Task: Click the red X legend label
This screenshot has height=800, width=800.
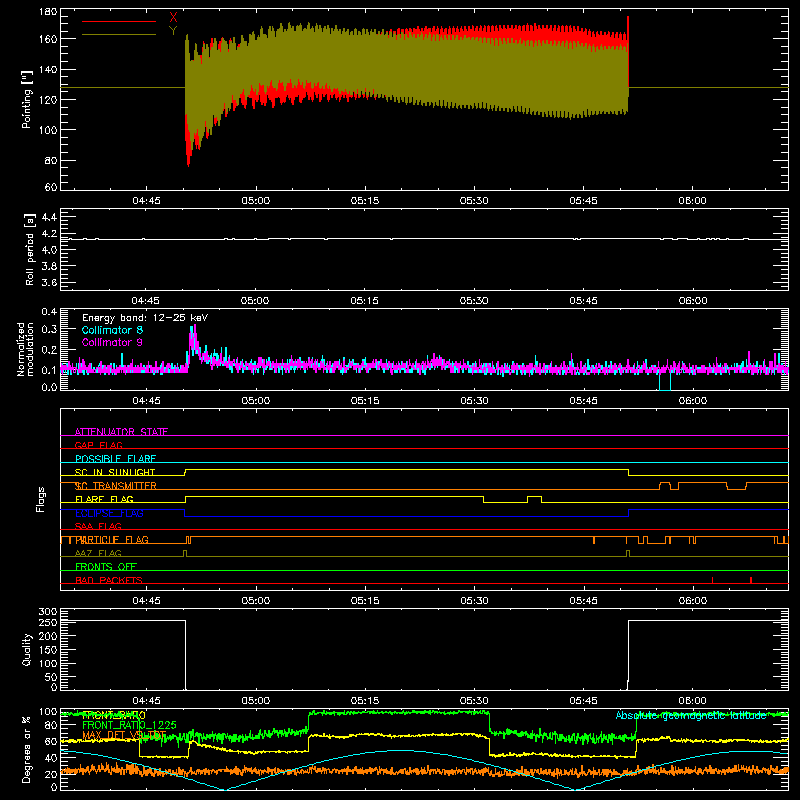Action: 173,17
